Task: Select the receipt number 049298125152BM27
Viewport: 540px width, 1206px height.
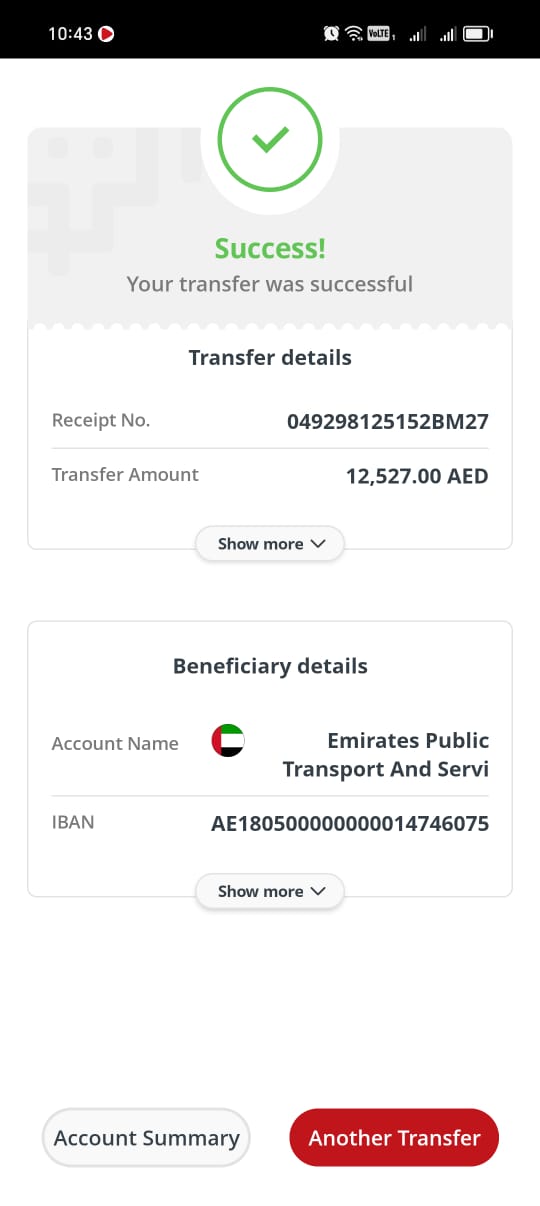Action: (388, 421)
